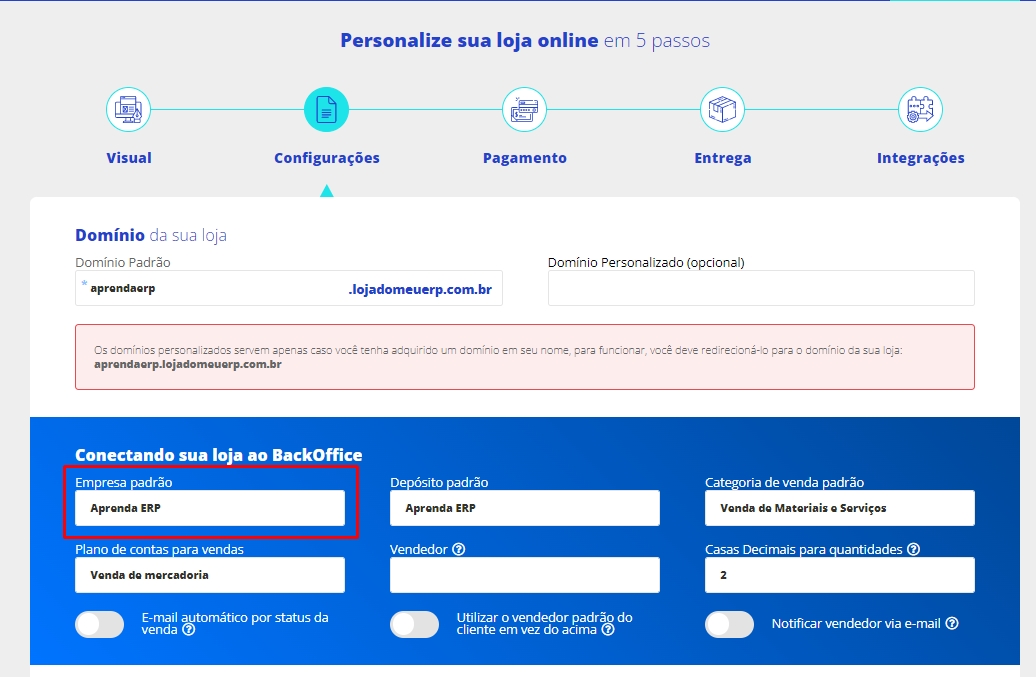
Task: Select the Entrega box icon
Action: [x=722, y=110]
